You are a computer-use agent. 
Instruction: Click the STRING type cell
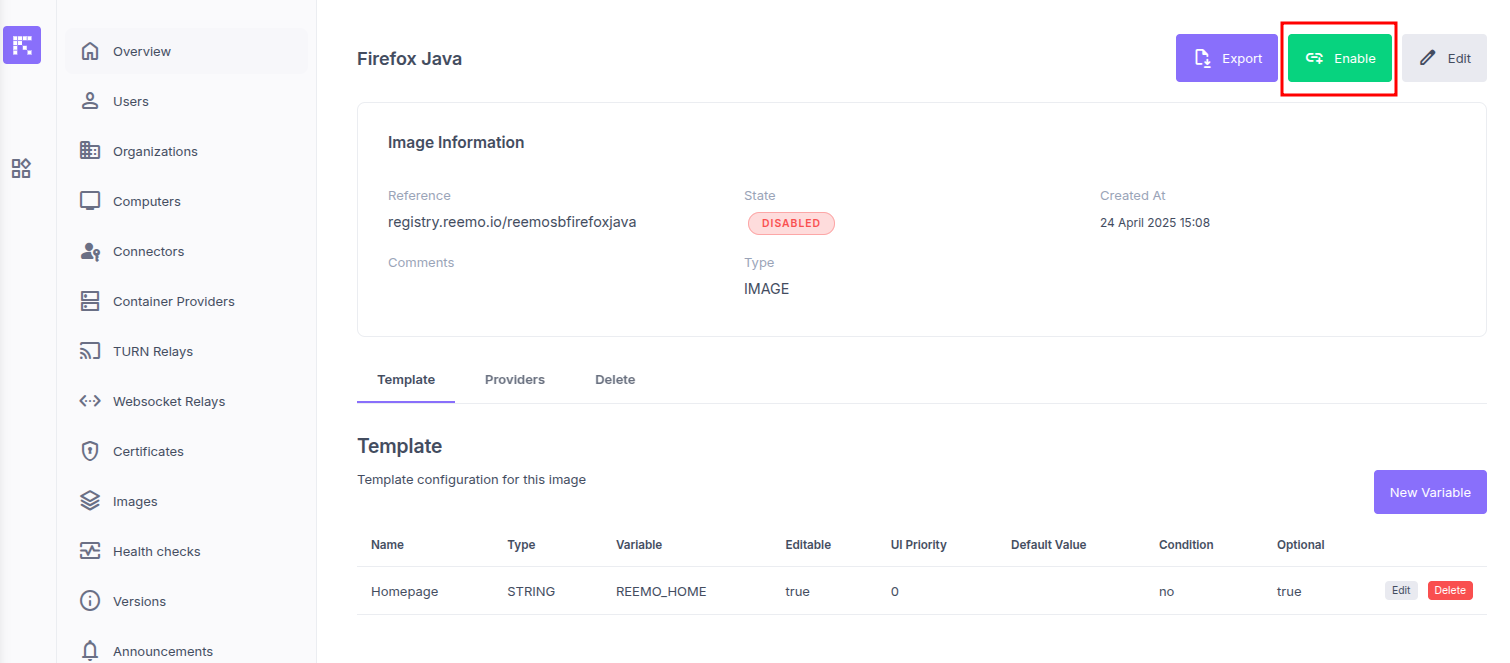coord(531,591)
